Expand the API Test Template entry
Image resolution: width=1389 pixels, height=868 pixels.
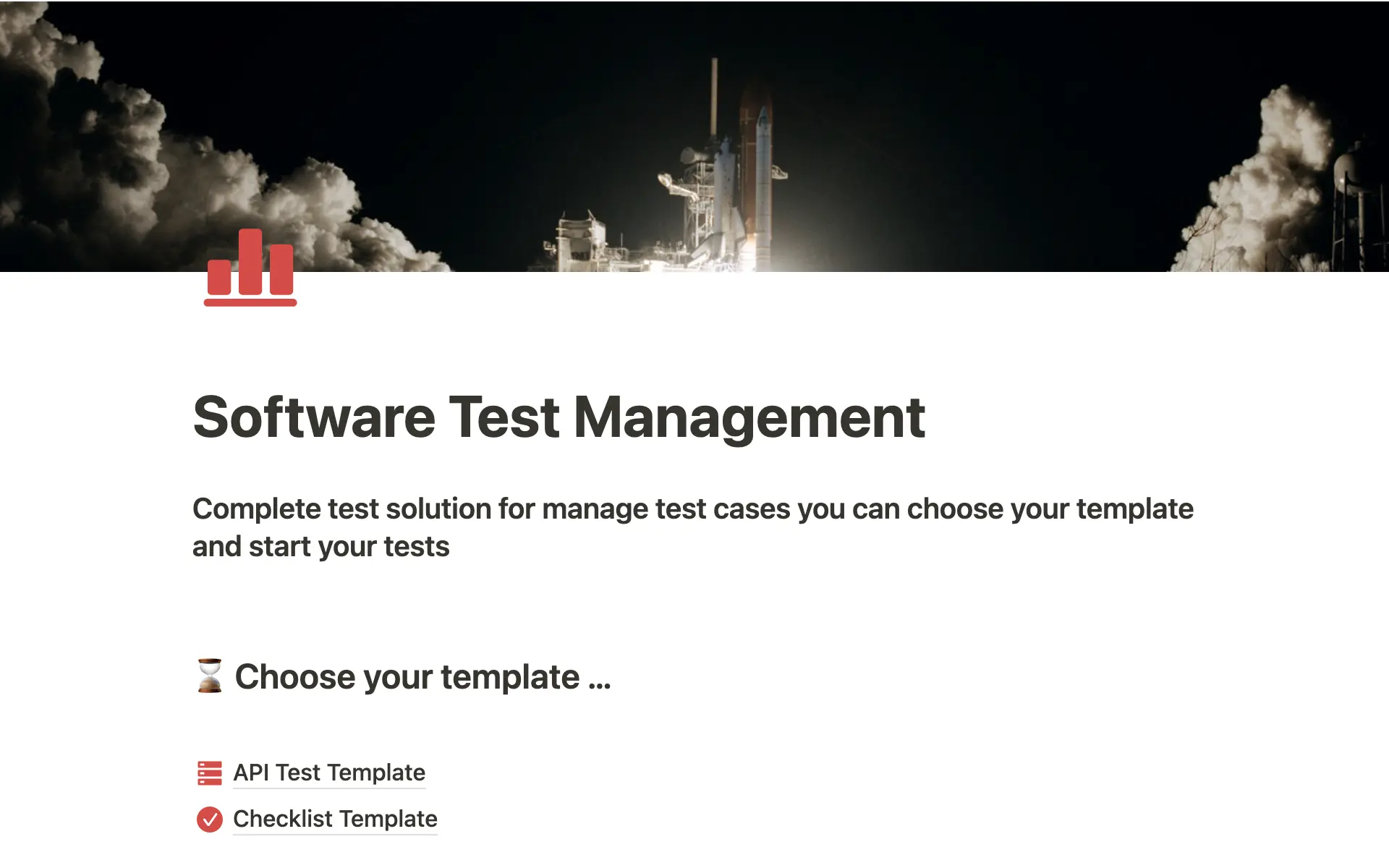tap(328, 773)
